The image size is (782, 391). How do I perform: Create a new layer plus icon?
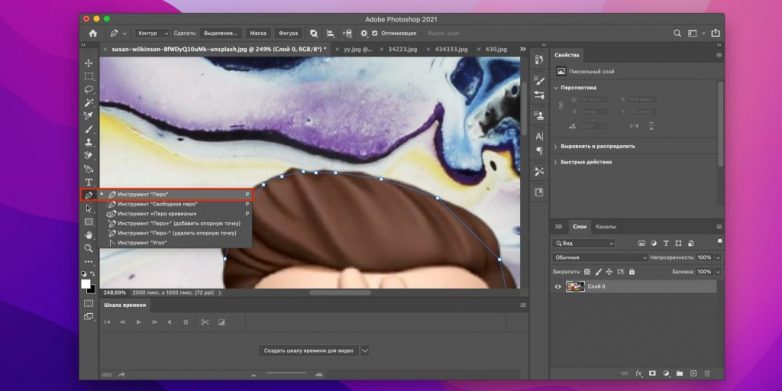693,374
